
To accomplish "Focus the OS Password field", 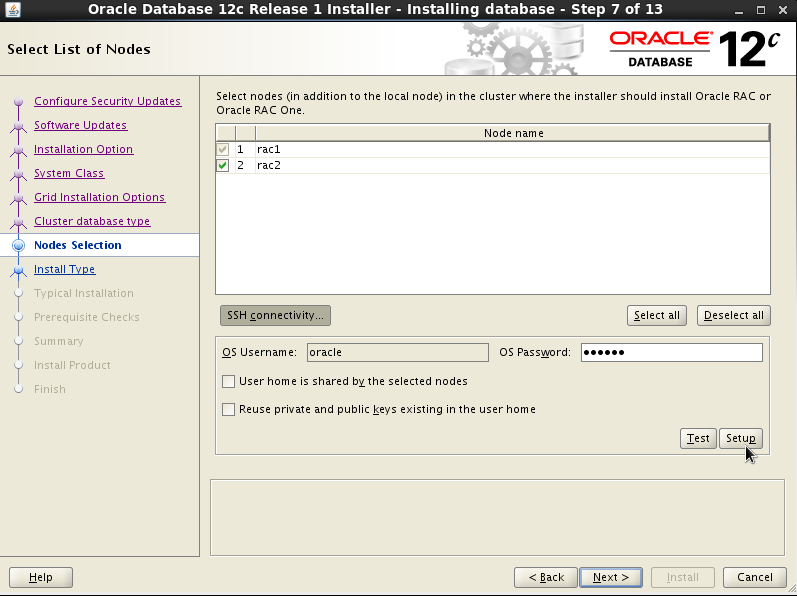I will point(671,352).
